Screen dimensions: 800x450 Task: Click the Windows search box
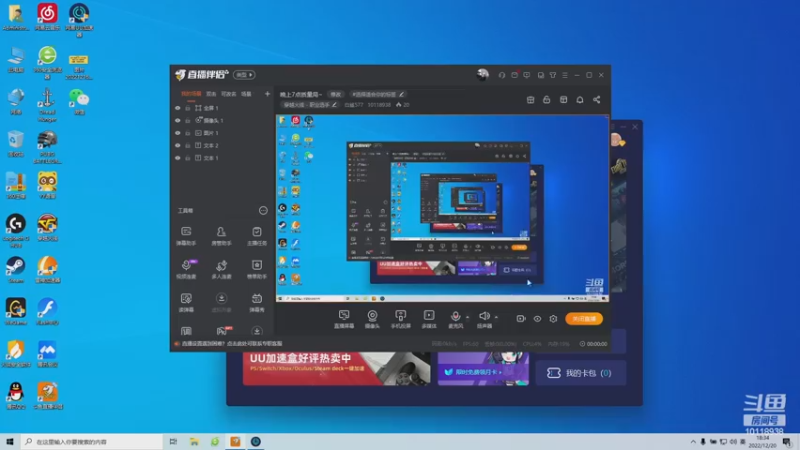(x=91, y=442)
